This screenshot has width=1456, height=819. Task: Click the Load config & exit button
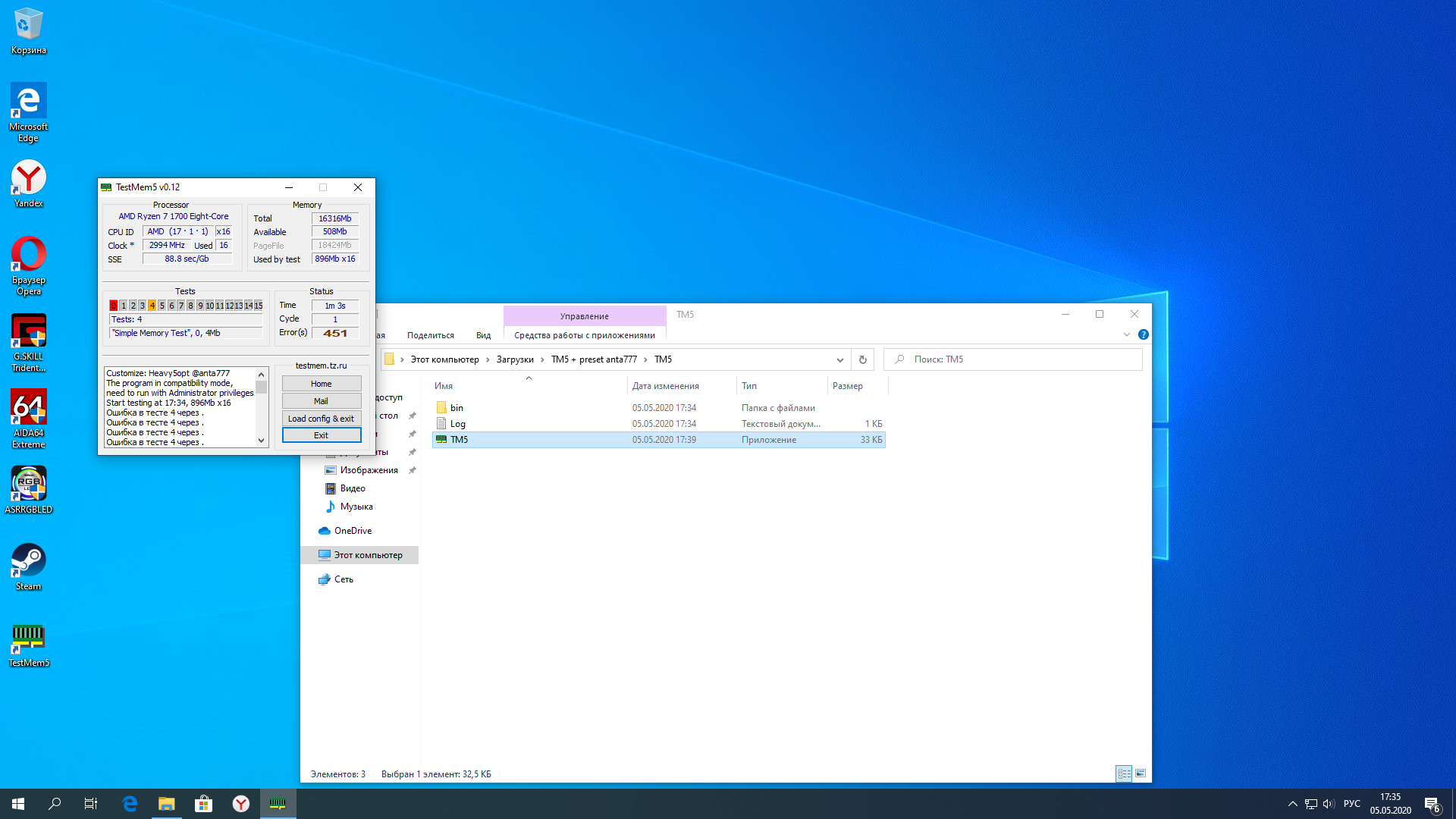(321, 419)
